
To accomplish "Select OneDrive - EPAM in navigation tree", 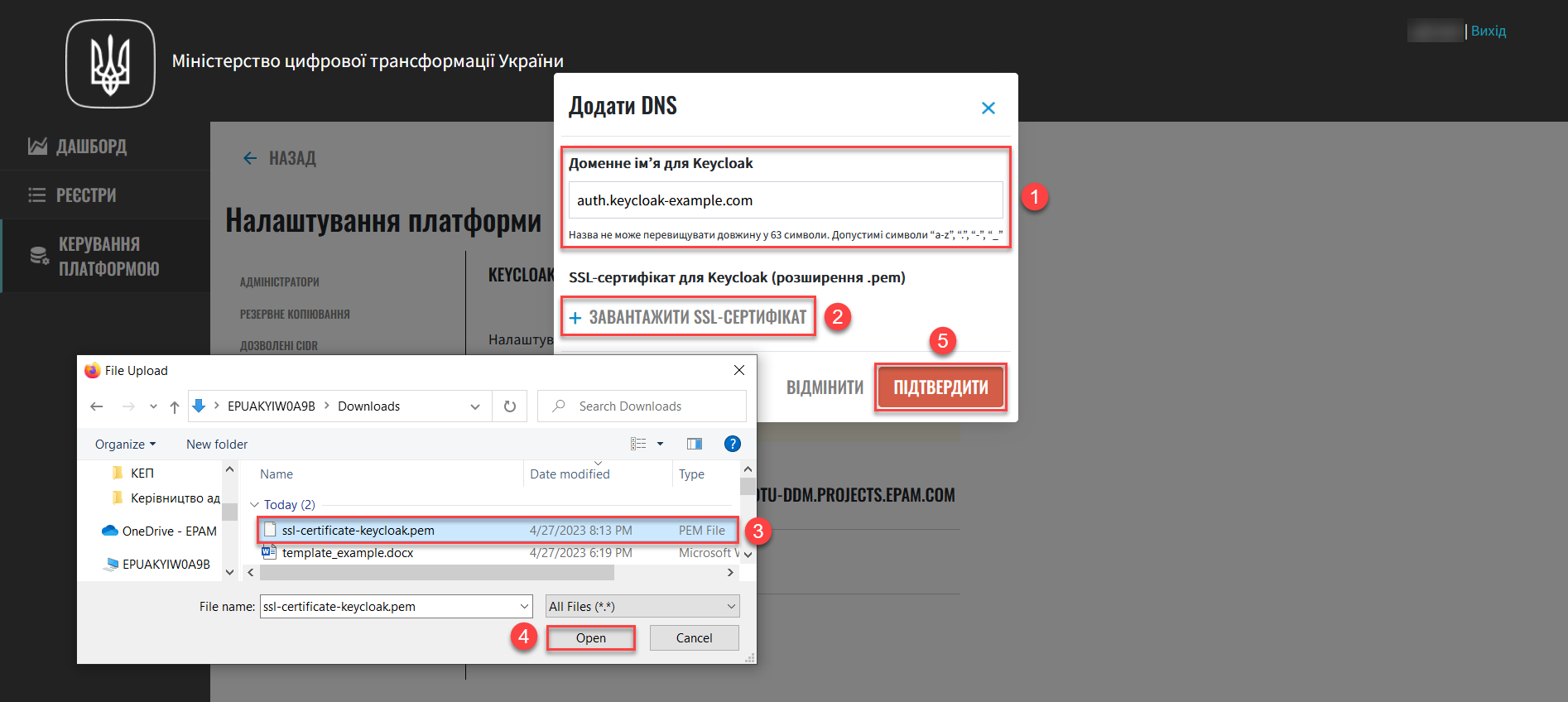I will [159, 531].
